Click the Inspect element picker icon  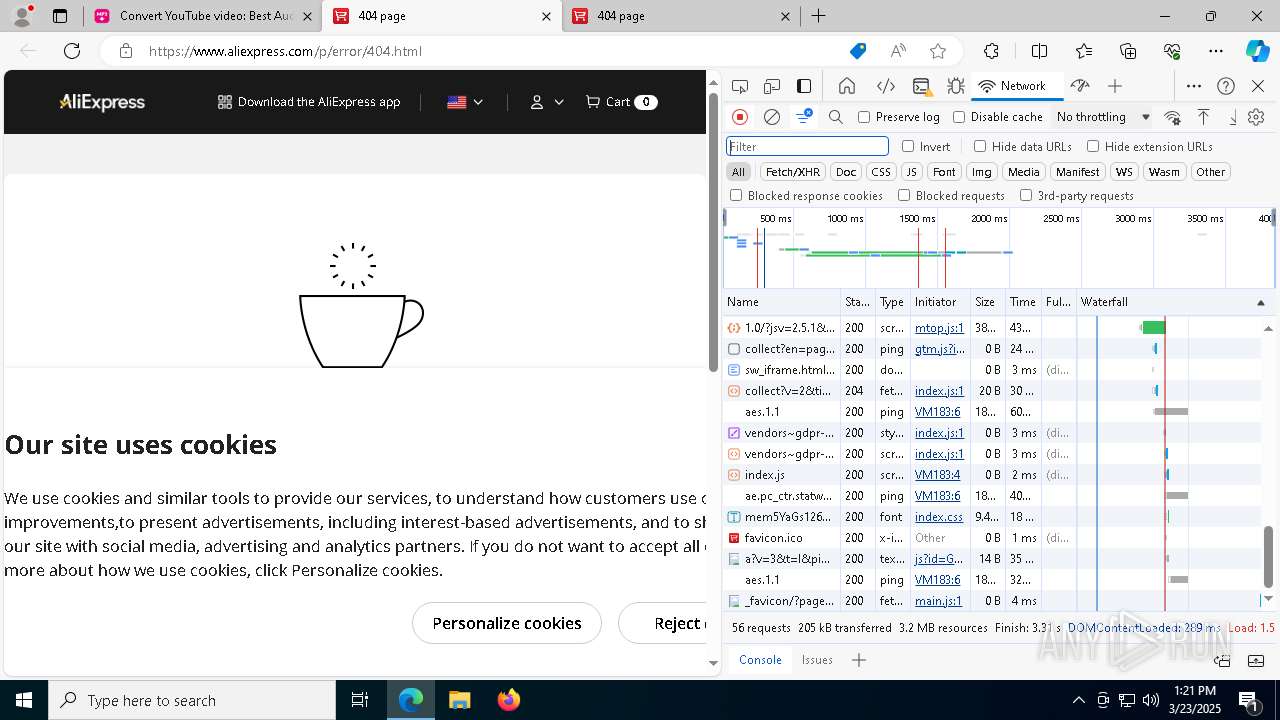click(740, 86)
